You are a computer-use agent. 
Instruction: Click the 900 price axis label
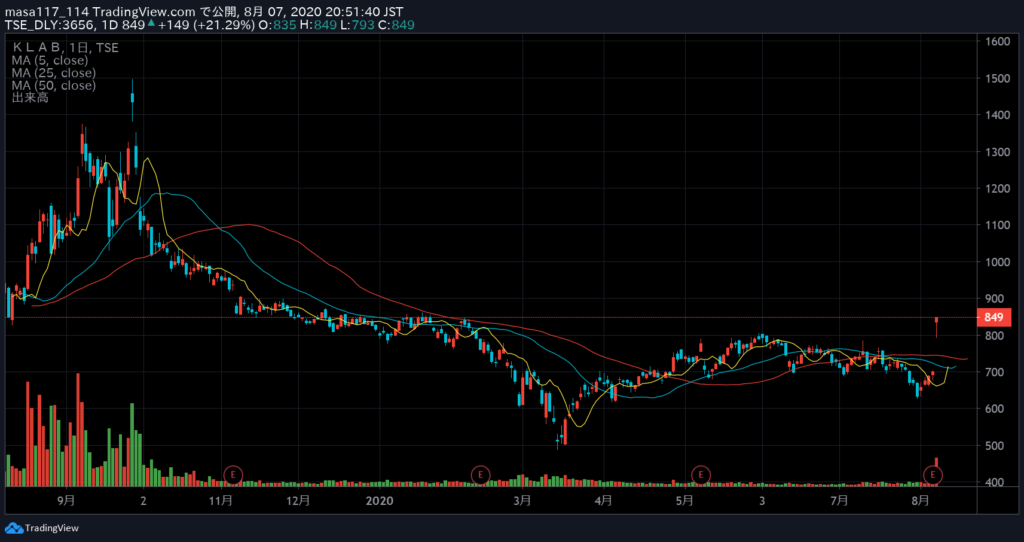pos(995,299)
